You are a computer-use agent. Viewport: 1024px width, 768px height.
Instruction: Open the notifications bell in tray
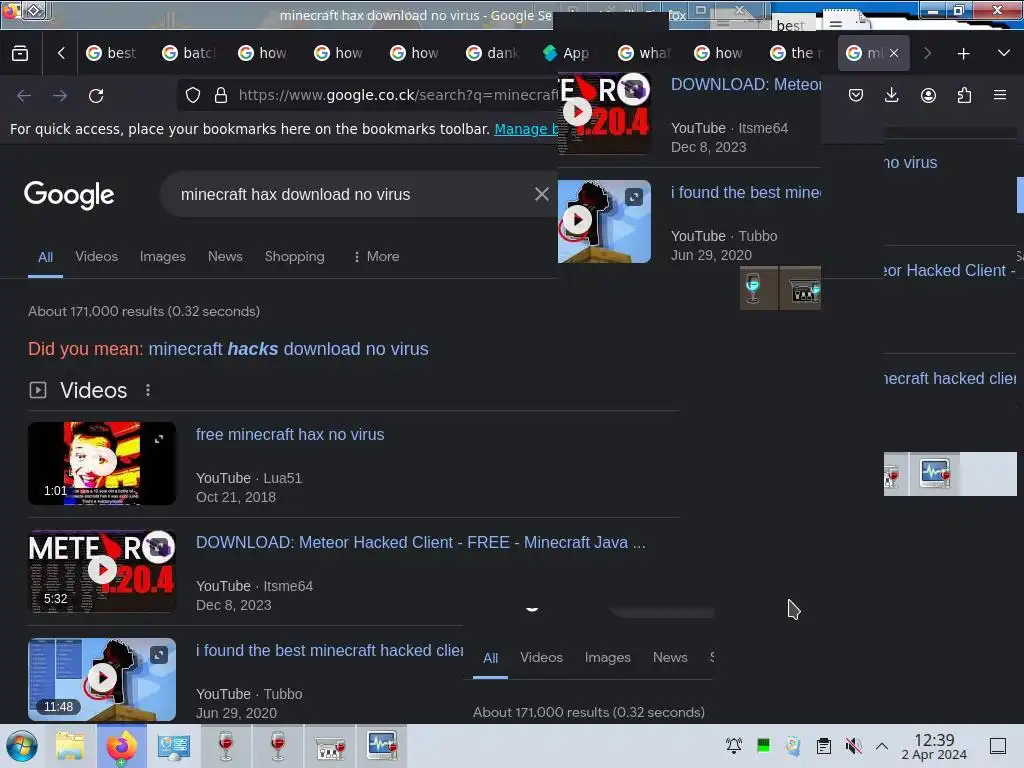click(734, 746)
